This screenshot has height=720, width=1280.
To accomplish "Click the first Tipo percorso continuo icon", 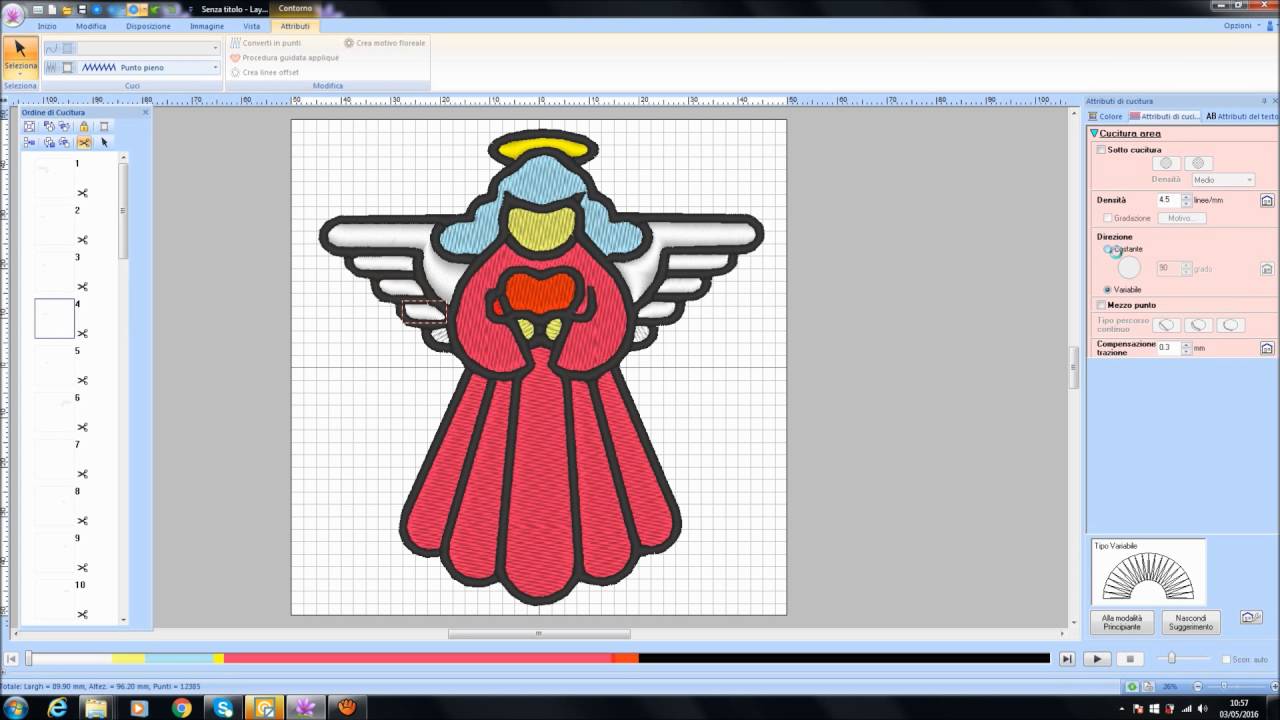I will pyautogui.click(x=1166, y=325).
